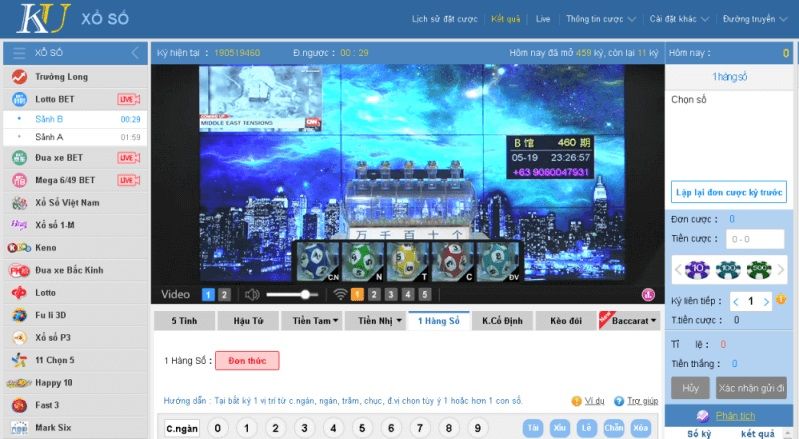Click the pink statistics chart icon
Image resolution: width=799 pixels, height=439 pixels.
coord(648,294)
